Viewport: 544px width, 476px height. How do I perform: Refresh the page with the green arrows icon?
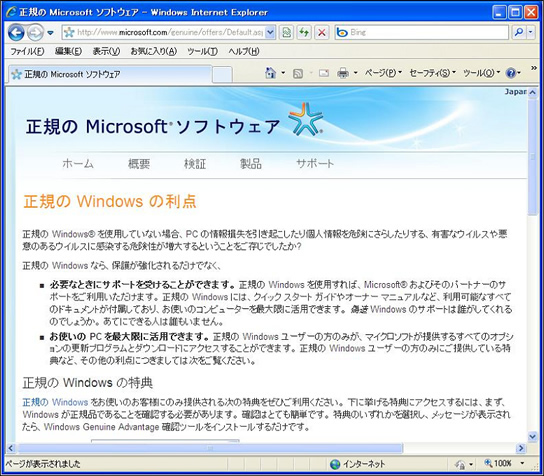coord(304,33)
